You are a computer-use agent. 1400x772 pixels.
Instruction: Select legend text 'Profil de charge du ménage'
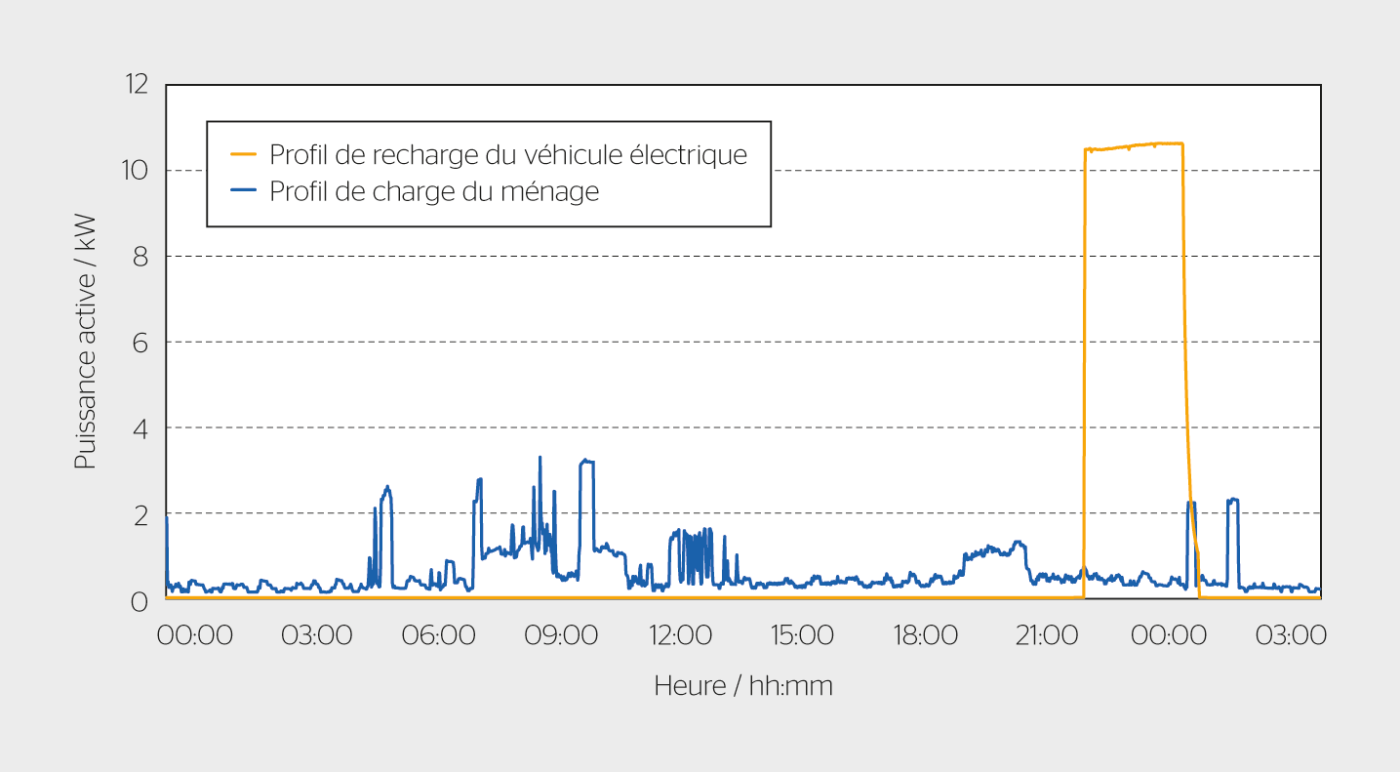click(434, 190)
